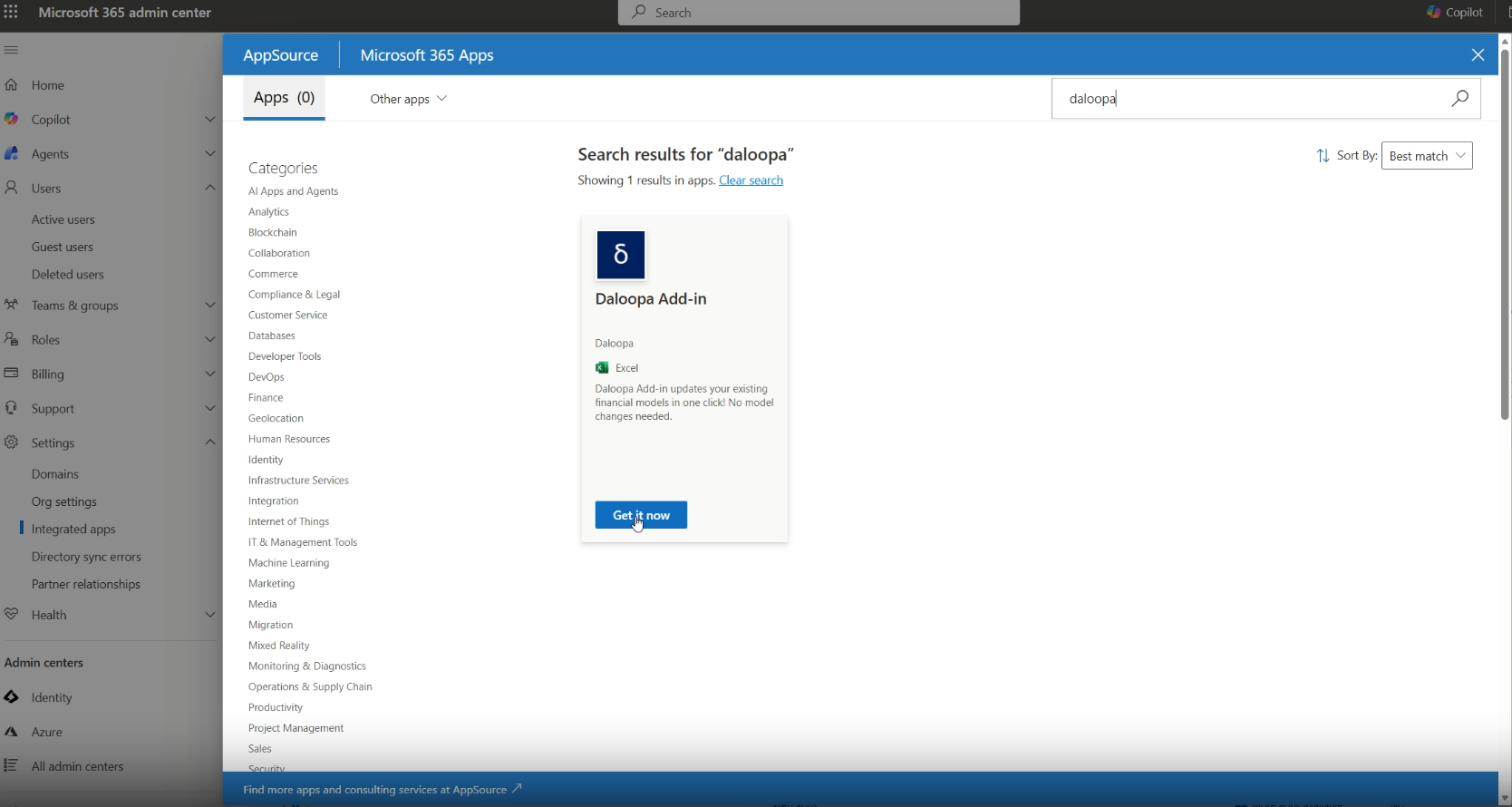The height and width of the screenshot is (807, 1512).
Task: Open the app launcher waffle icon
Action: click(x=11, y=12)
